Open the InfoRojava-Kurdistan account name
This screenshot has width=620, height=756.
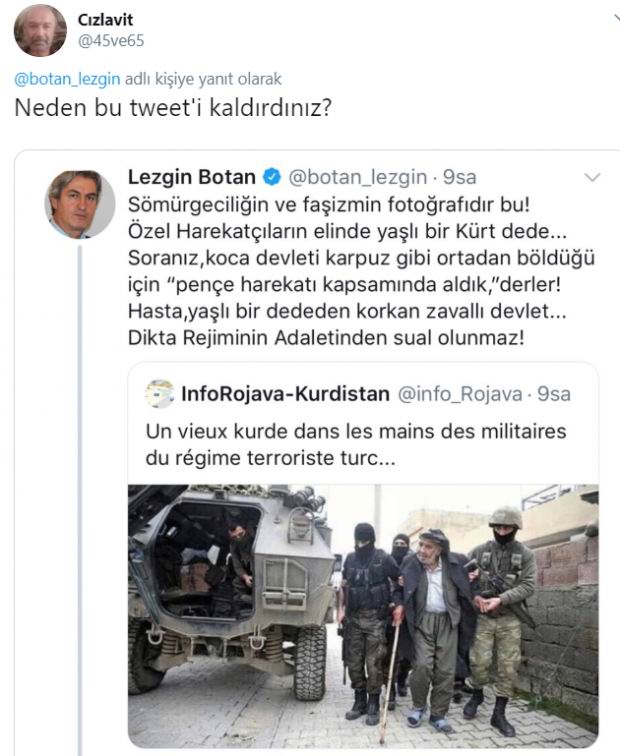pos(285,393)
